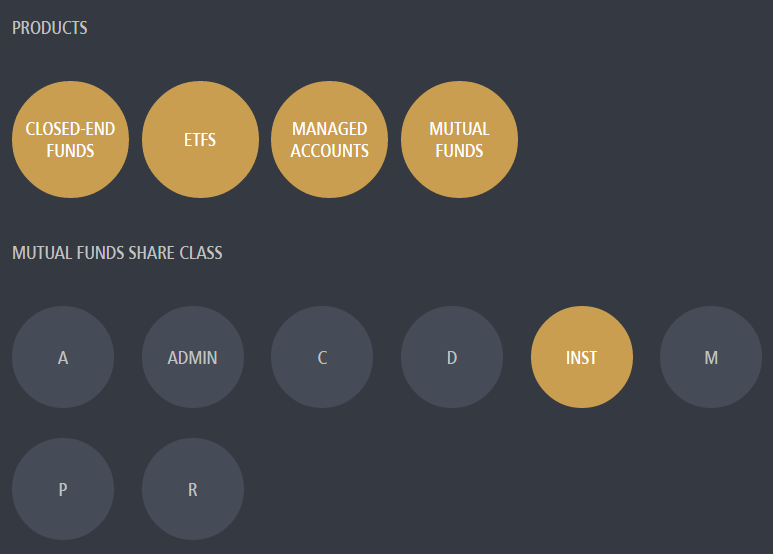Click the Mutual Funds Share Class heading

point(117,253)
